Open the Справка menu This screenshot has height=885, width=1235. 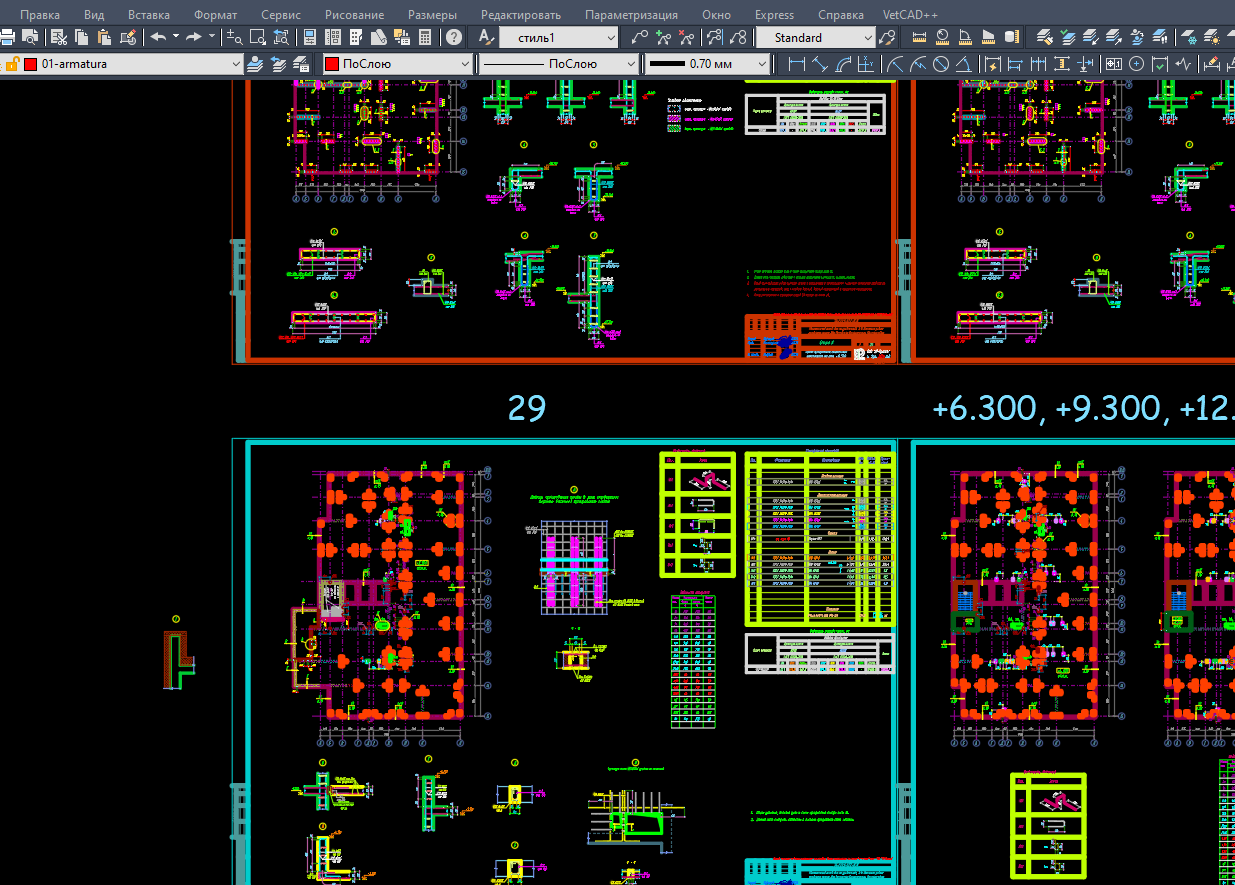click(x=841, y=14)
